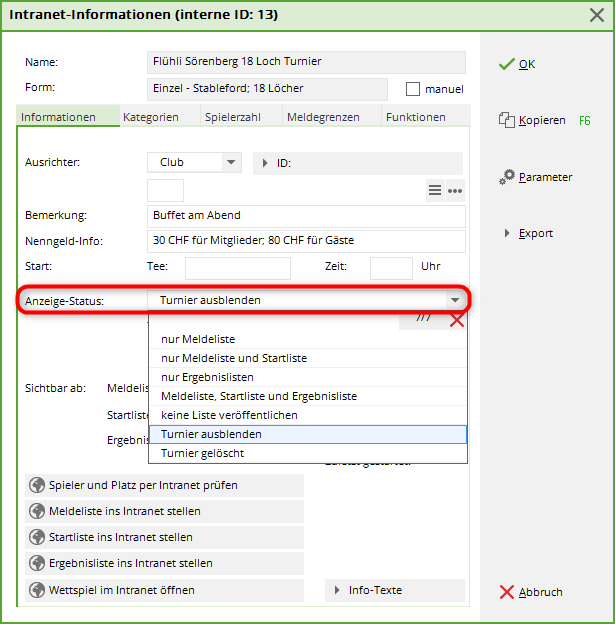Toggle the manuel checkbox
This screenshot has height=624, width=615.
[413, 89]
